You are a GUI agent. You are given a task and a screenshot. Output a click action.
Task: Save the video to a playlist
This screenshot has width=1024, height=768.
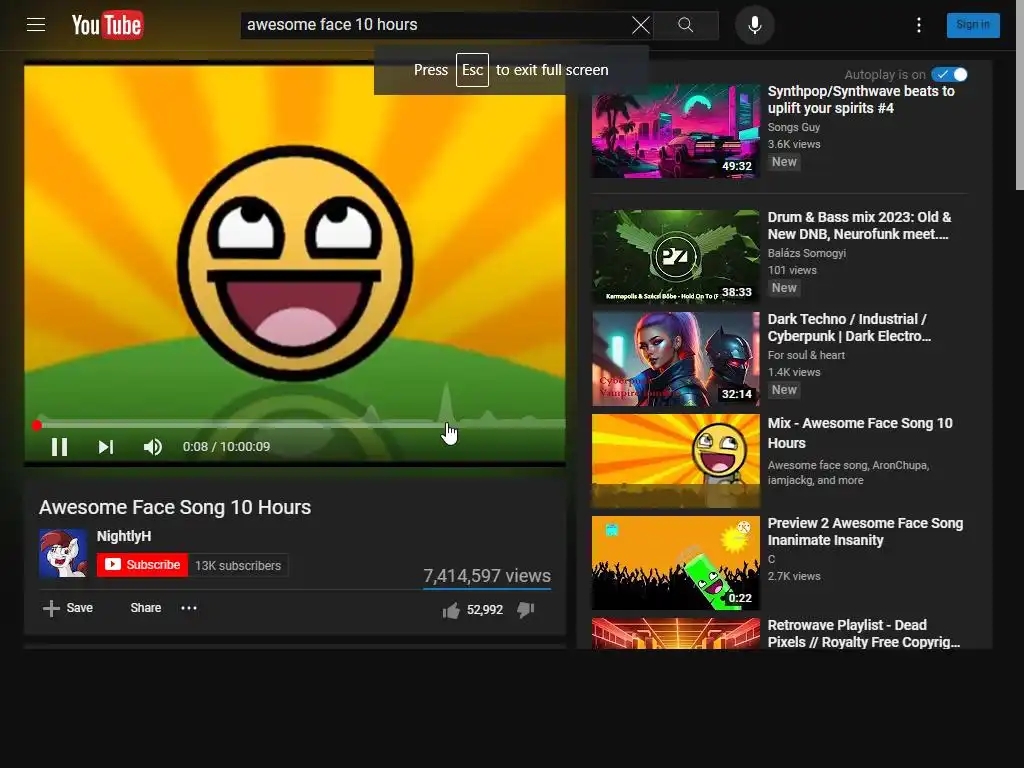point(68,608)
